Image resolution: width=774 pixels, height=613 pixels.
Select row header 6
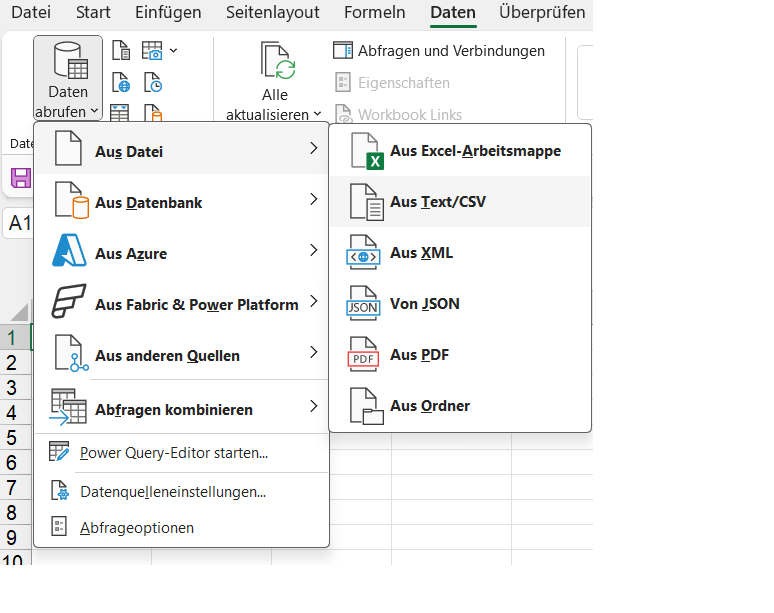15,462
